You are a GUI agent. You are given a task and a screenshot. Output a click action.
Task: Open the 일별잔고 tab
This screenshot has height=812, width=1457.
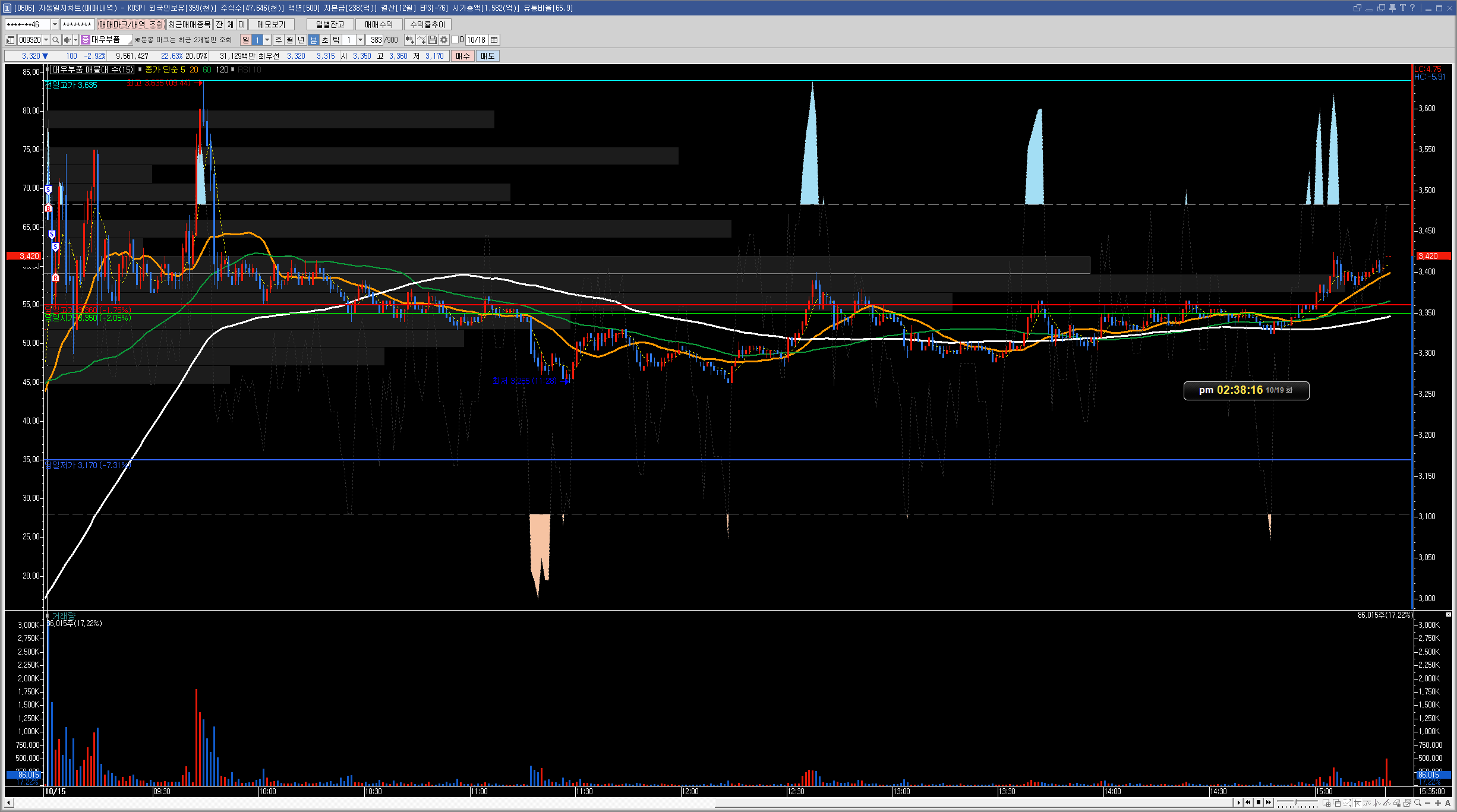330,24
